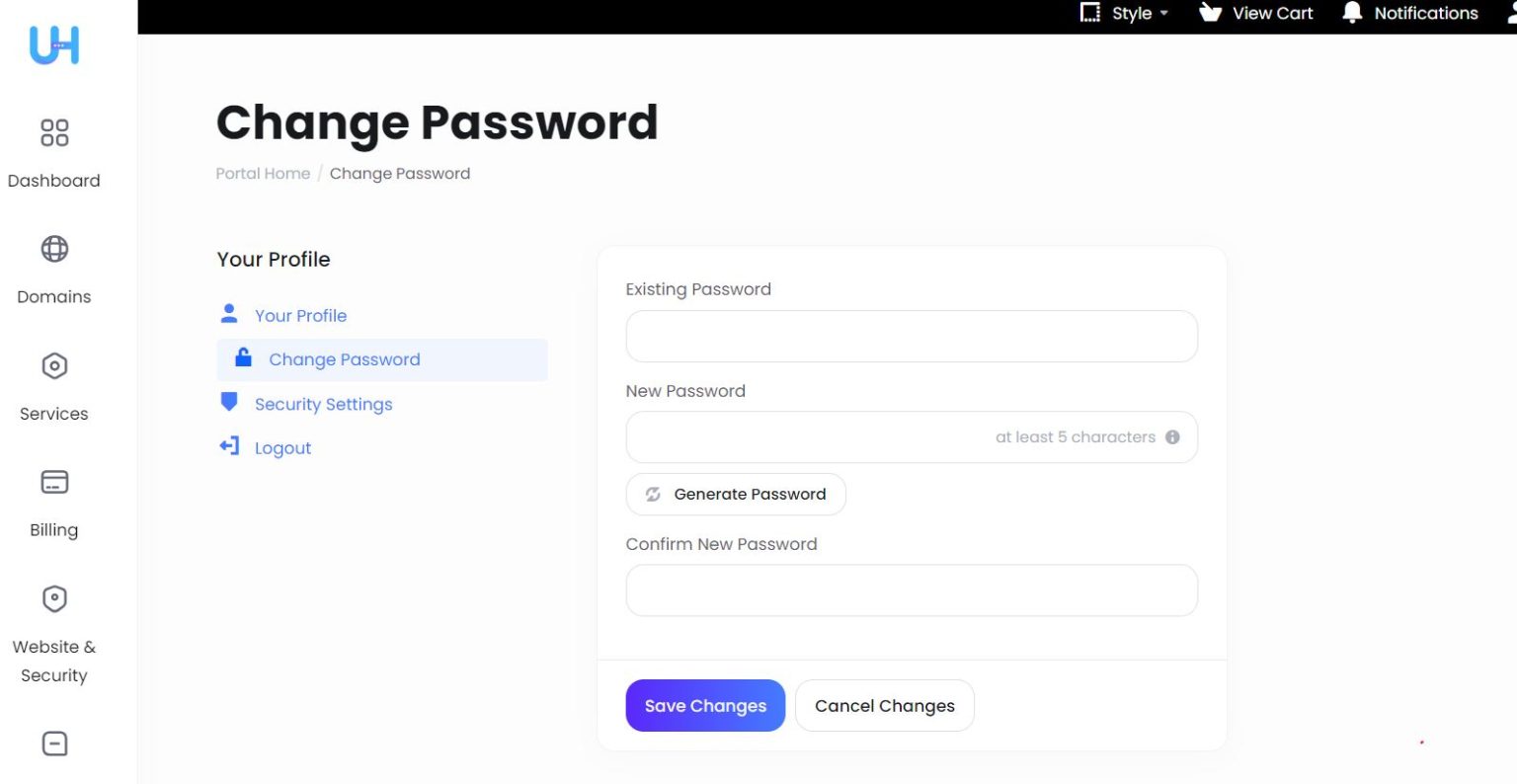Viewport: 1517px width, 784px height.
Task: Click the logout arrow icon
Action: point(228,445)
